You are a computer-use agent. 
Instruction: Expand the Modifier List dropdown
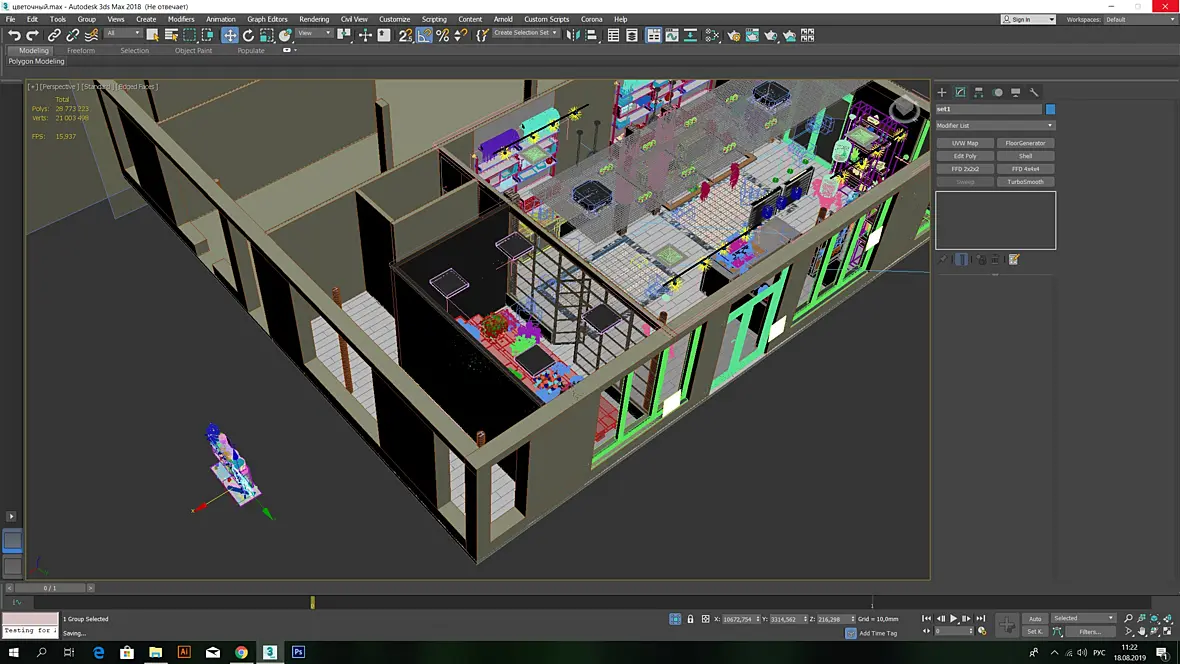coord(995,126)
